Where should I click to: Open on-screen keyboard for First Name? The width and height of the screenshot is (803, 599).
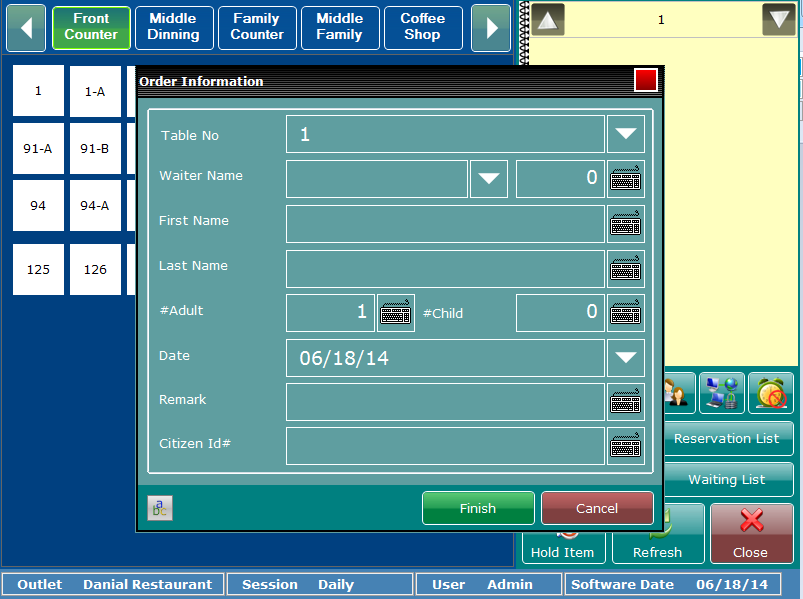[x=625, y=224]
